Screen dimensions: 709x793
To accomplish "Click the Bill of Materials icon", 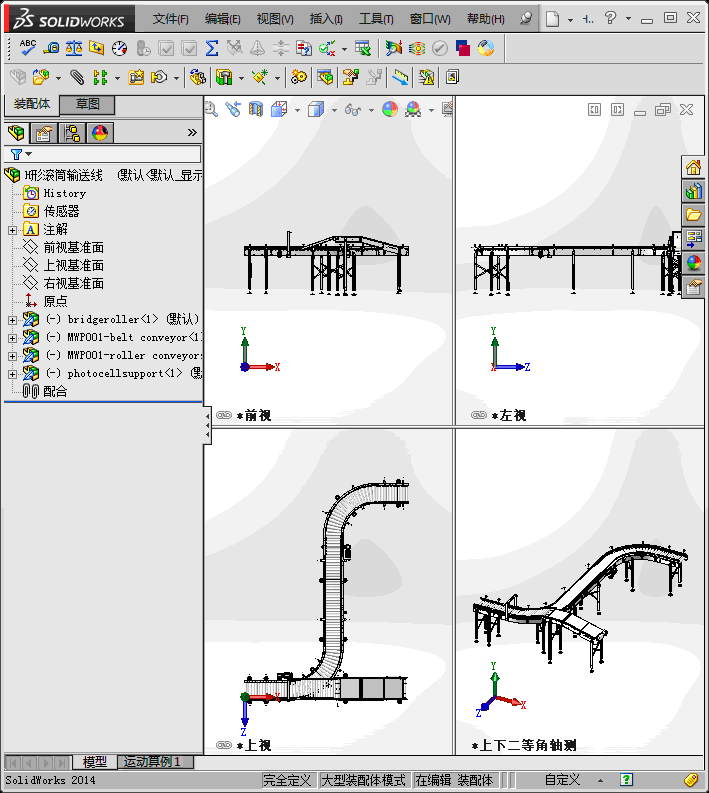I will click(325, 77).
